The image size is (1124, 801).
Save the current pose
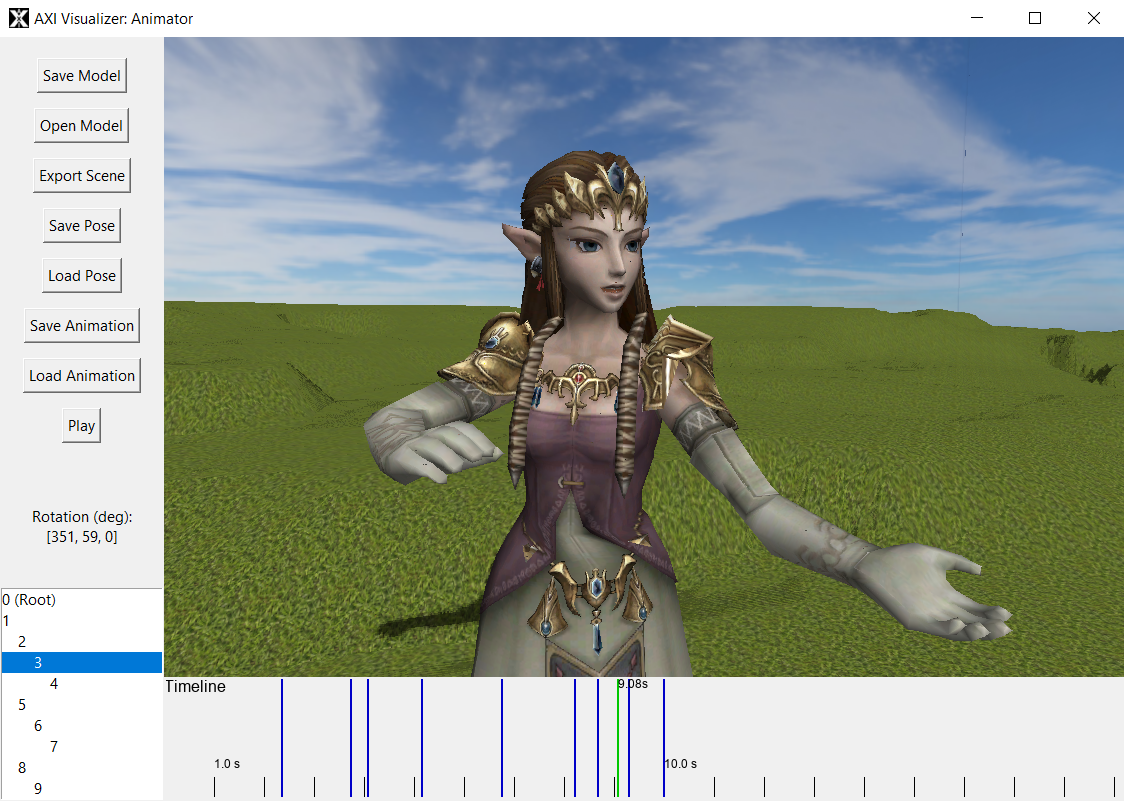click(x=81, y=226)
